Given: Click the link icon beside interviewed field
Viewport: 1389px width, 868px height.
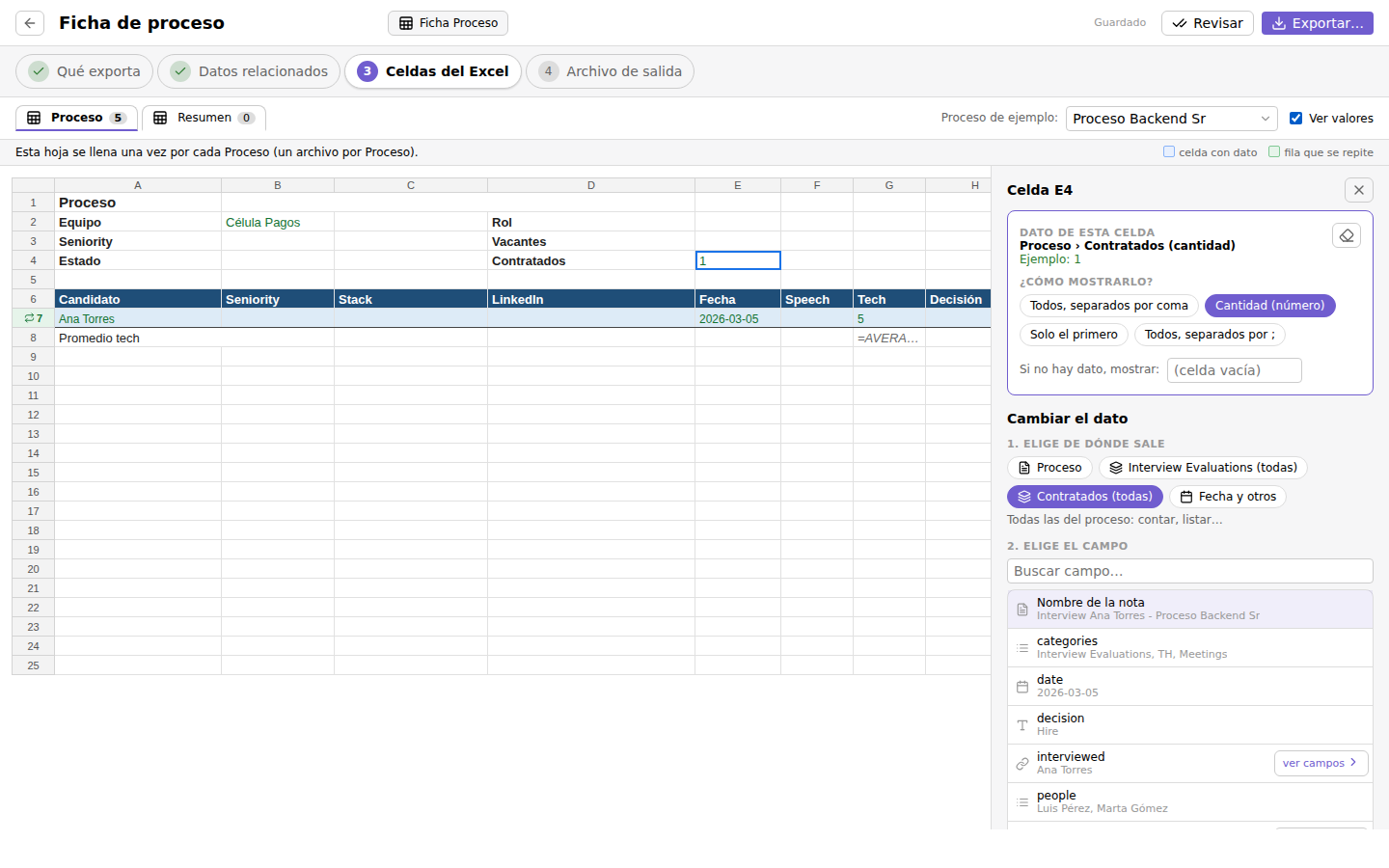Looking at the screenshot, I should pyautogui.click(x=1022, y=764).
